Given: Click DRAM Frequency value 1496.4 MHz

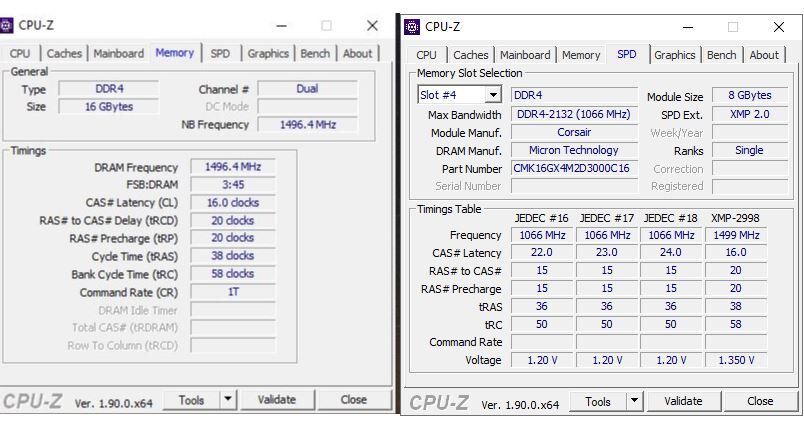Looking at the screenshot, I should pyautogui.click(x=233, y=167).
